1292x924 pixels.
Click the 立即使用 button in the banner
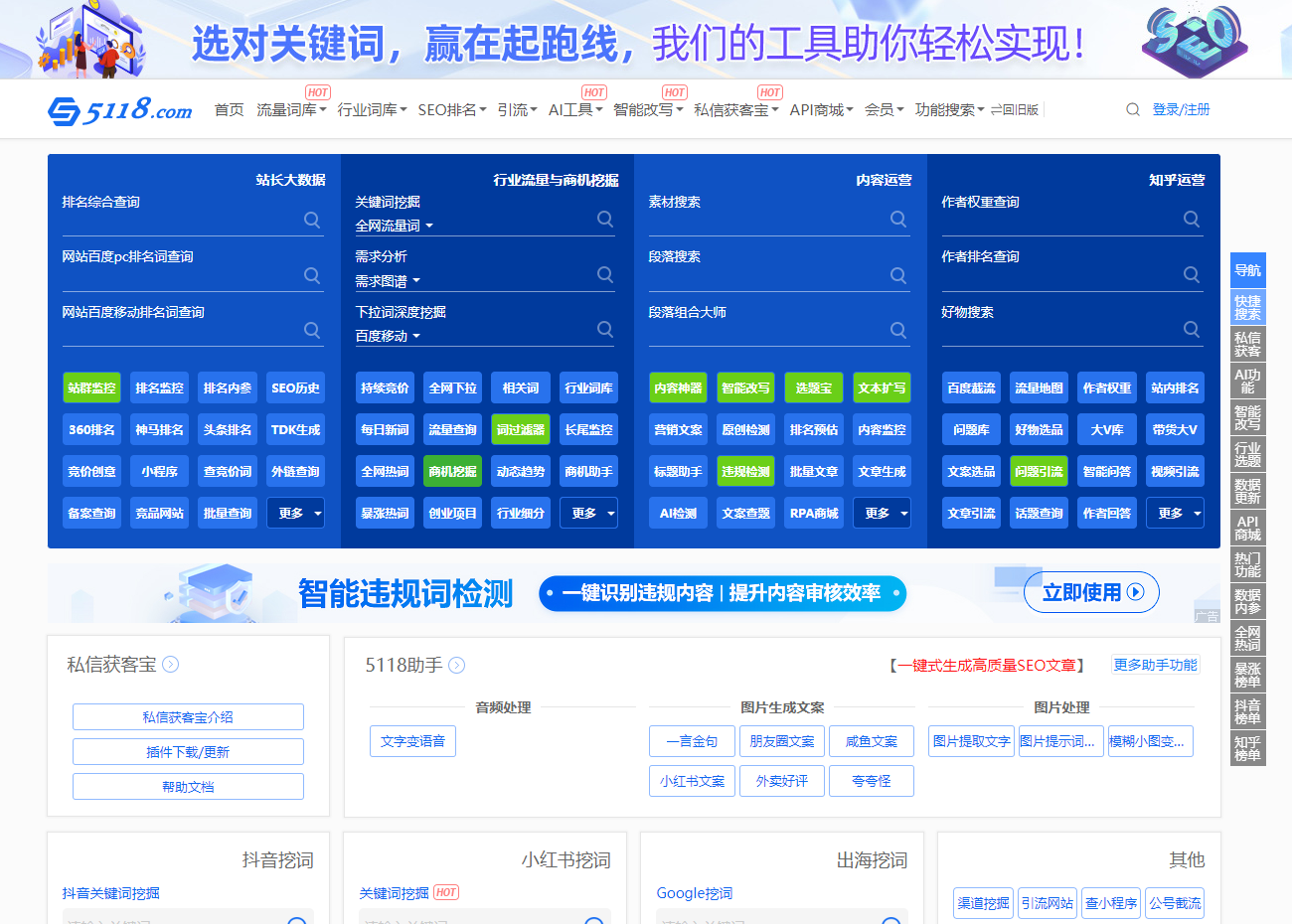(1091, 592)
